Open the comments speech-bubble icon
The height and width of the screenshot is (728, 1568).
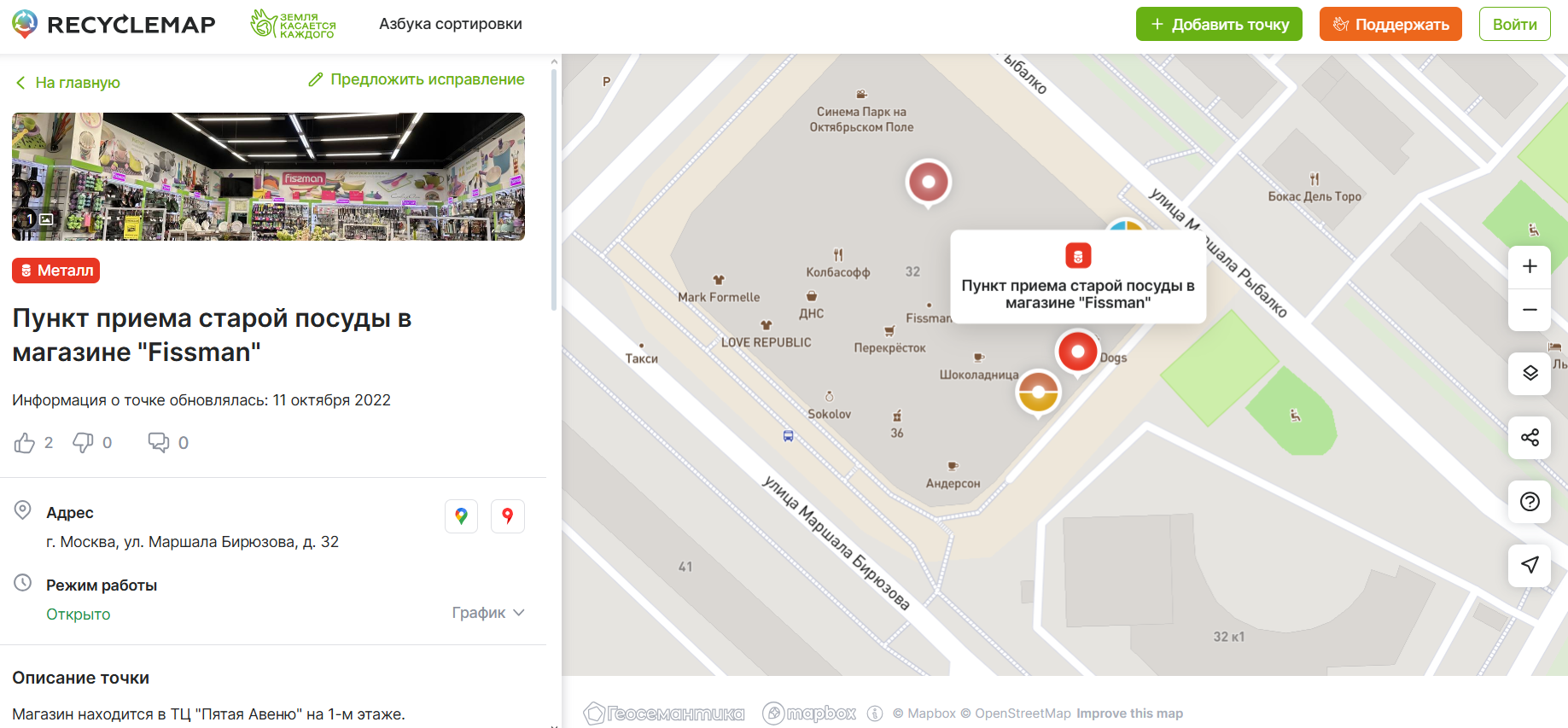tap(159, 442)
